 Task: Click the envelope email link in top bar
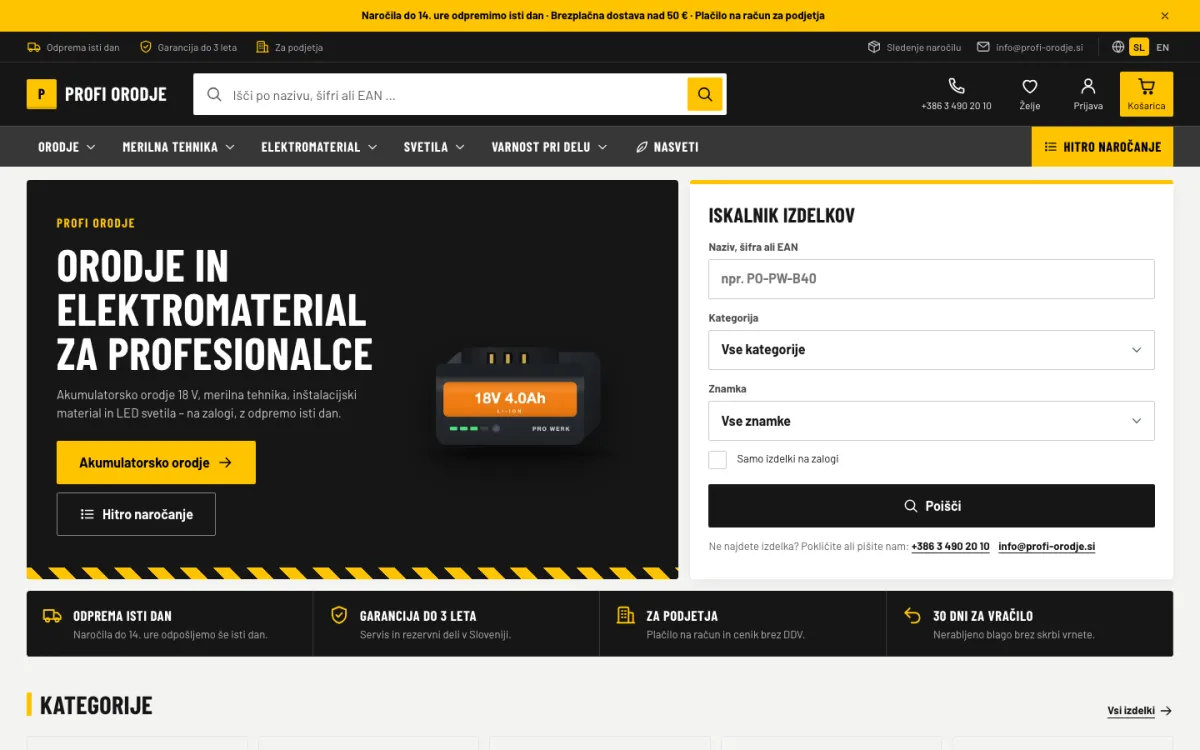1030,47
